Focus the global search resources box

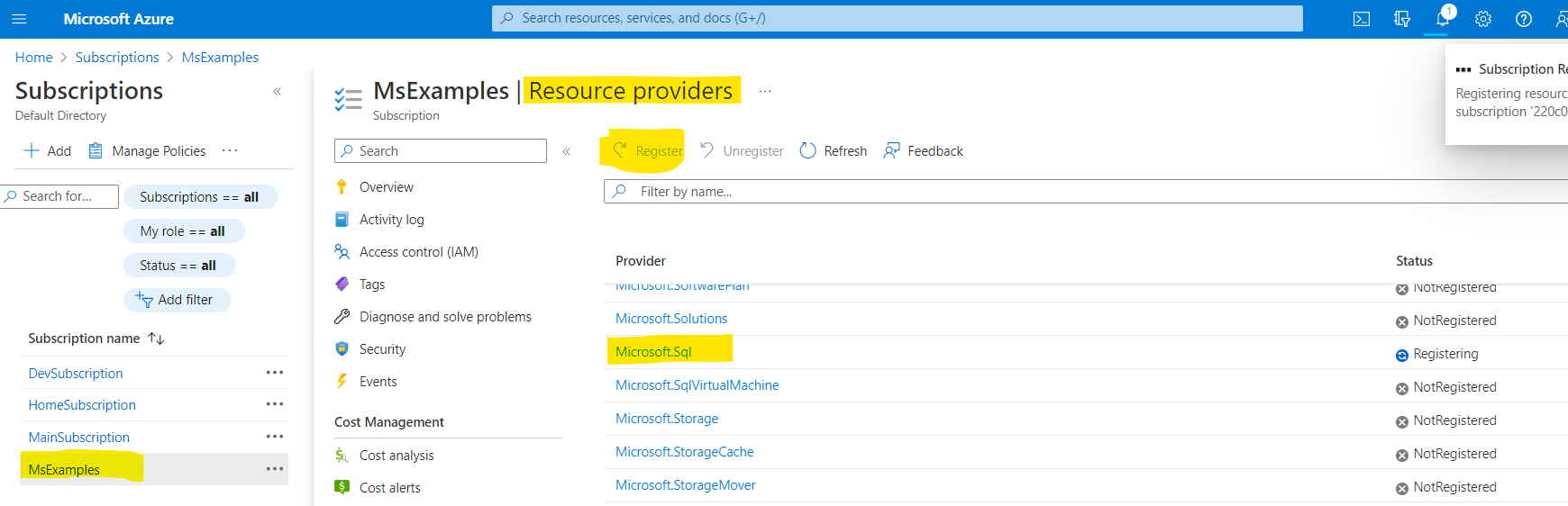pos(898,18)
